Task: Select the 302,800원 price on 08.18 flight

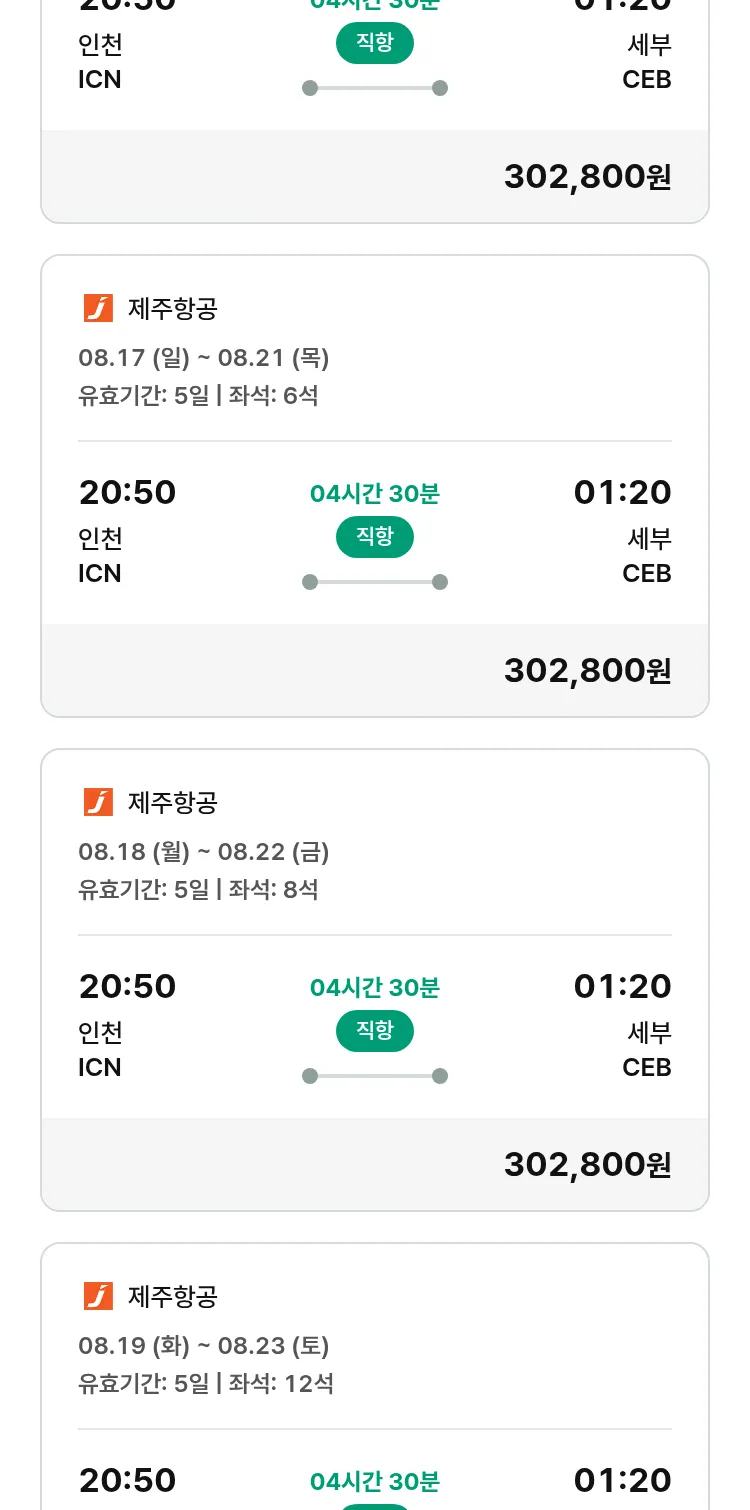Action: (587, 1164)
